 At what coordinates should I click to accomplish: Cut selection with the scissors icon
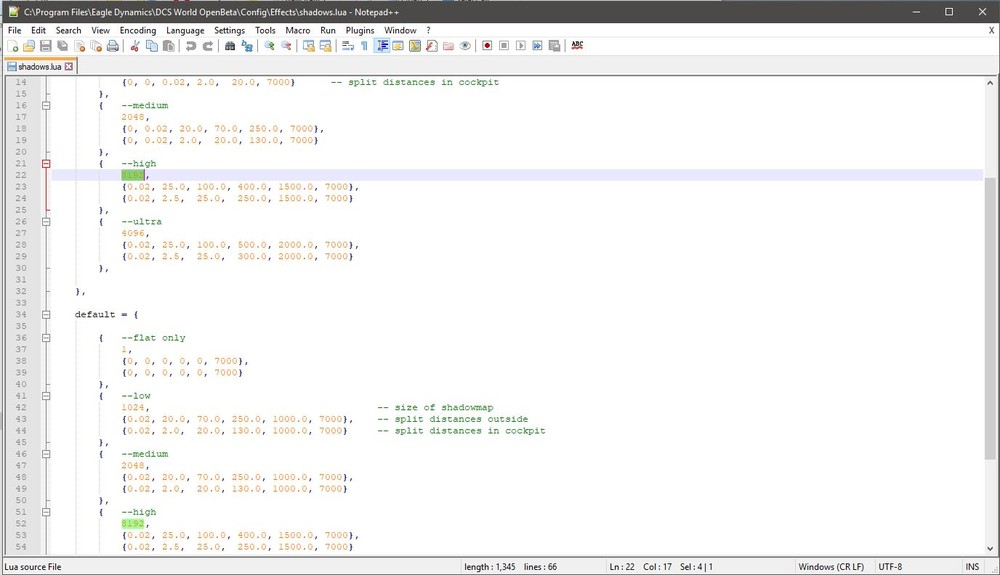click(134, 46)
